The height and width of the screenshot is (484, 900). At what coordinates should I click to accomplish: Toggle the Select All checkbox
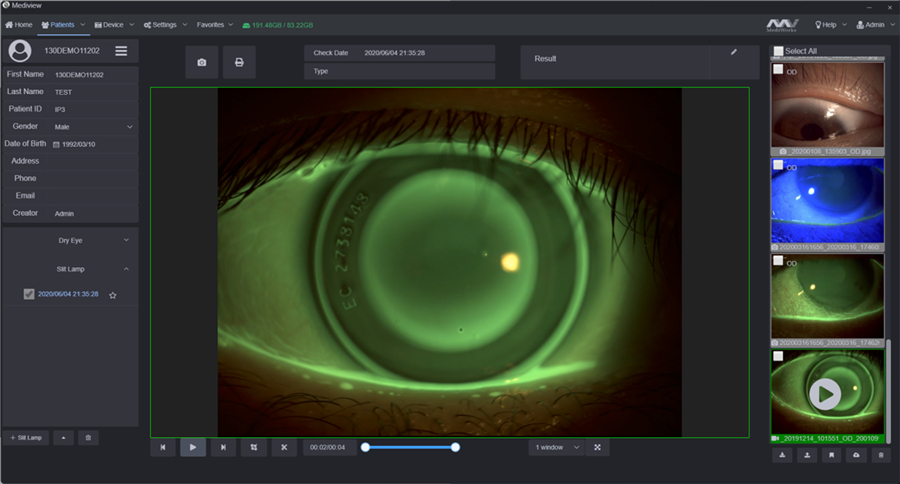click(x=778, y=51)
